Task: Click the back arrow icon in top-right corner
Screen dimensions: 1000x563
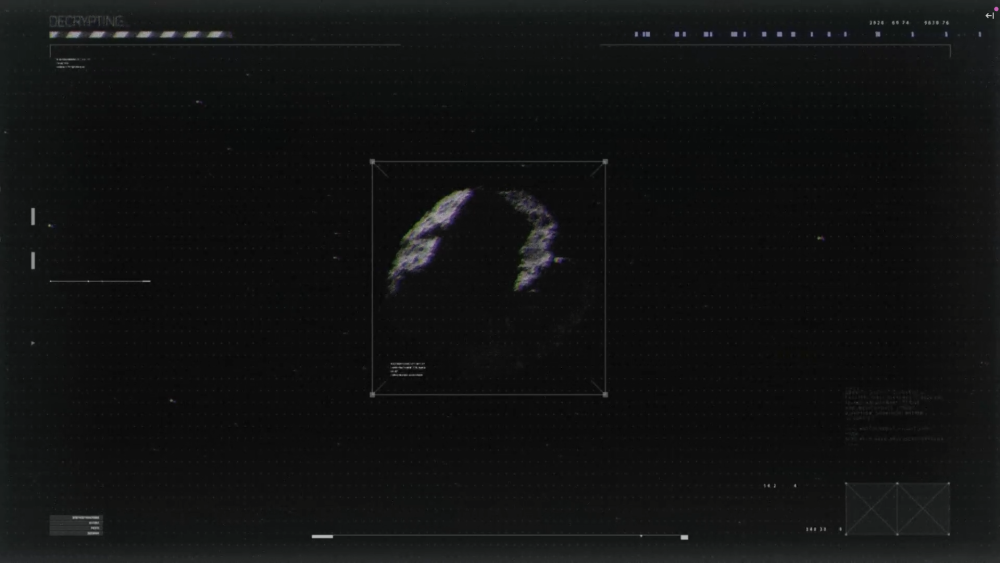Action: coord(989,15)
